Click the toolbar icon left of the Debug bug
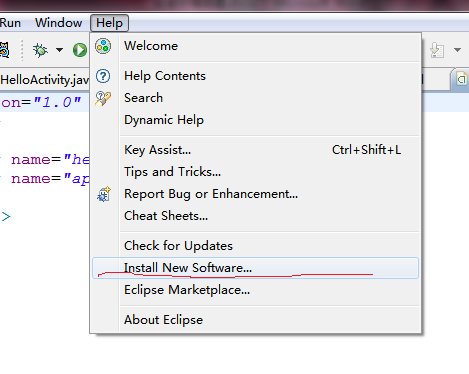Image resolution: width=469 pixels, height=374 pixels. [5, 50]
